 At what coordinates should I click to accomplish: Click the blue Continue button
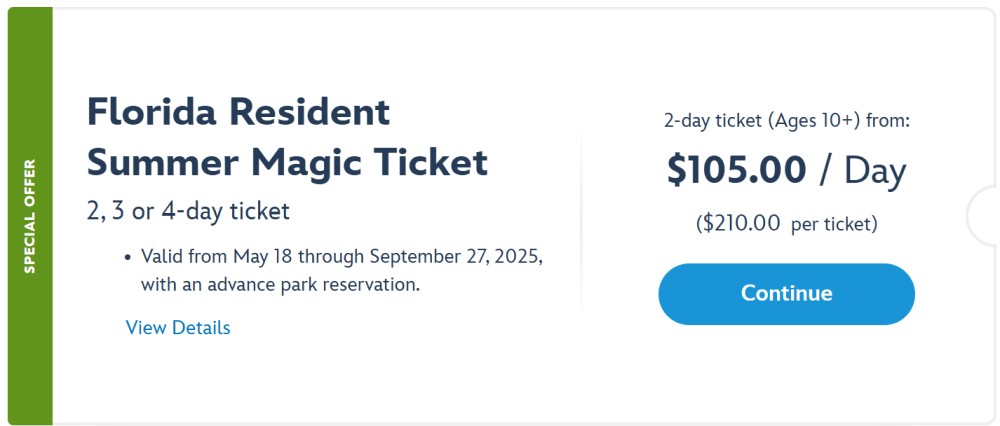pos(786,293)
